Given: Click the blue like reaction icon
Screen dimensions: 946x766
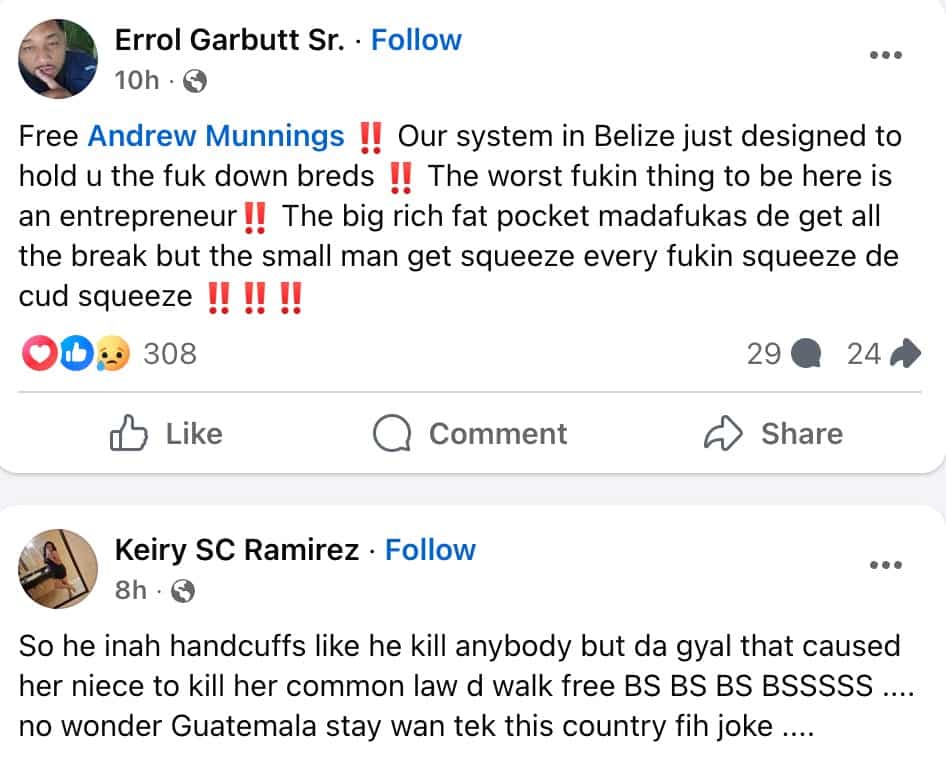Looking at the screenshot, I should click(75, 353).
